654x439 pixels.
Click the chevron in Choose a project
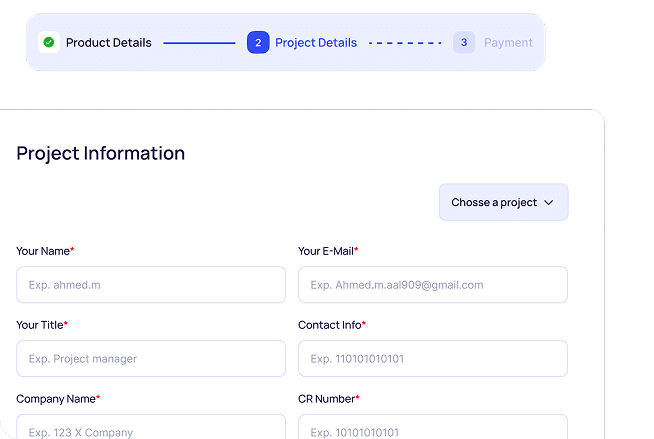click(548, 203)
